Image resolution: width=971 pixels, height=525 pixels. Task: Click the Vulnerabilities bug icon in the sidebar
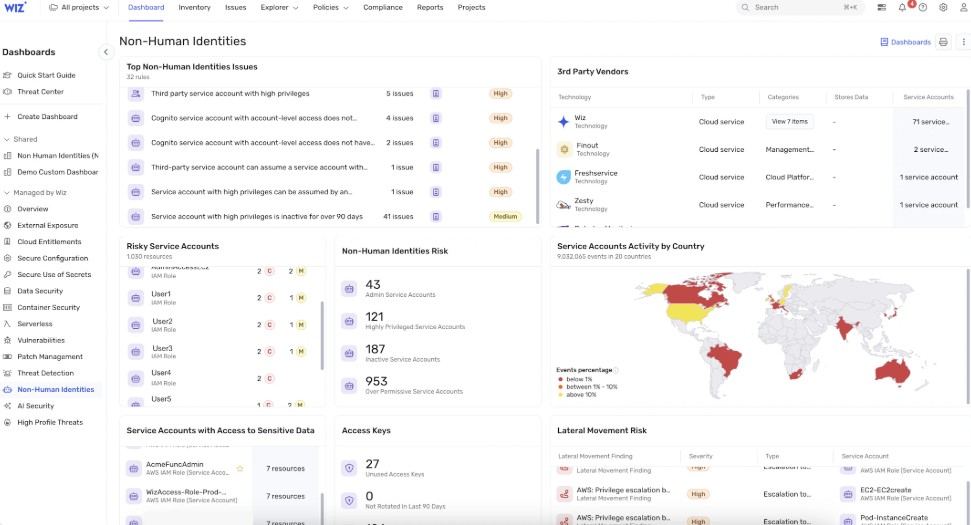click(7, 341)
